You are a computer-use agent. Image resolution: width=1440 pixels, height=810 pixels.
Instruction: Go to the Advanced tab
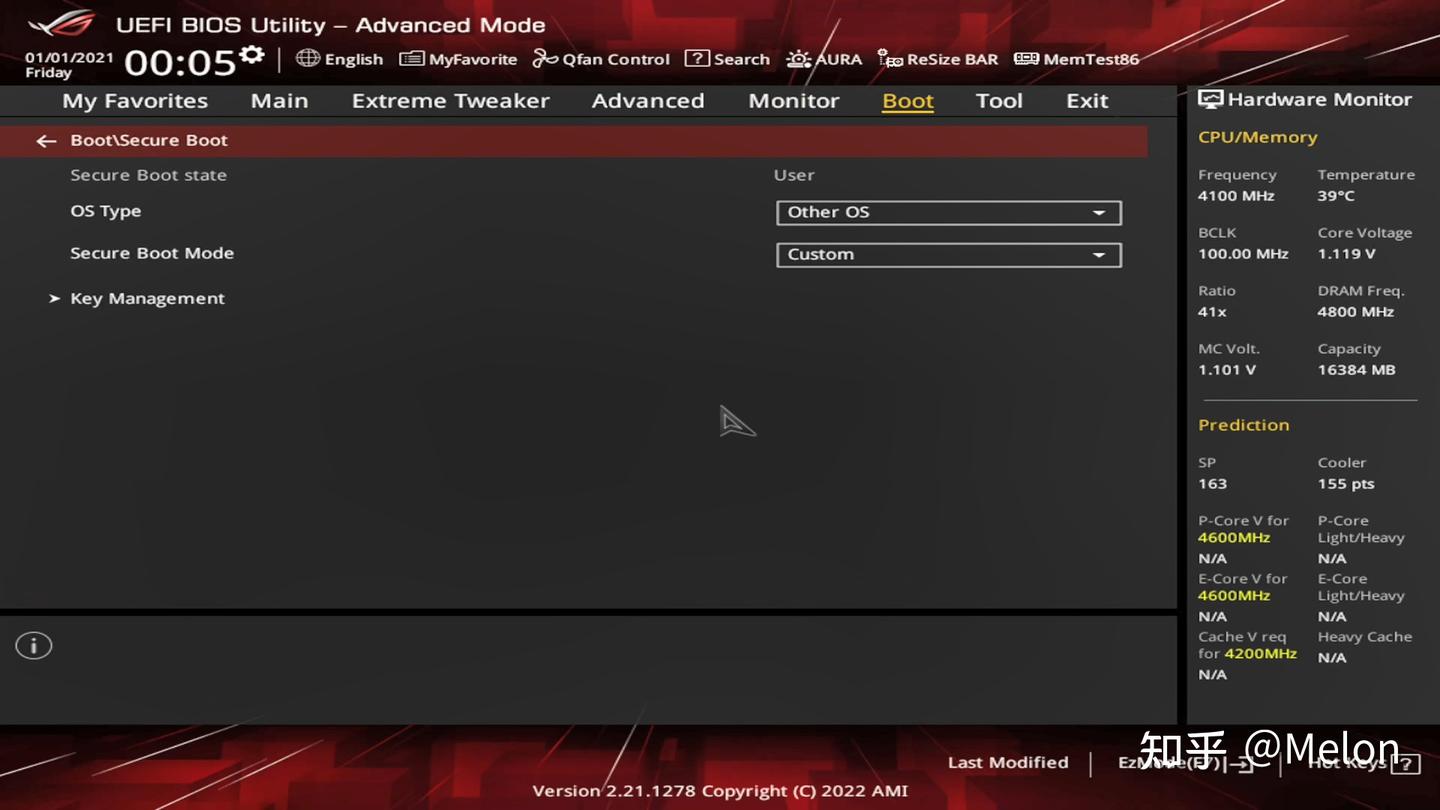(648, 100)
